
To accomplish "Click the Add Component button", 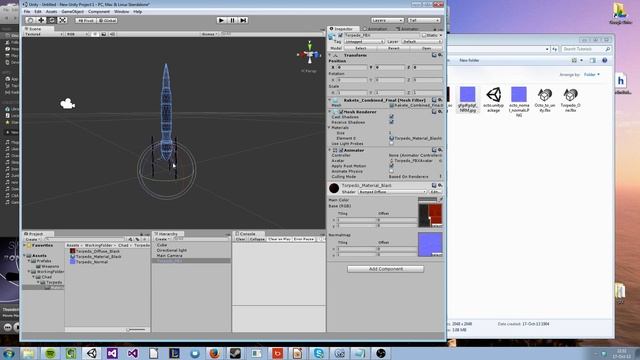I will (386, 269).
